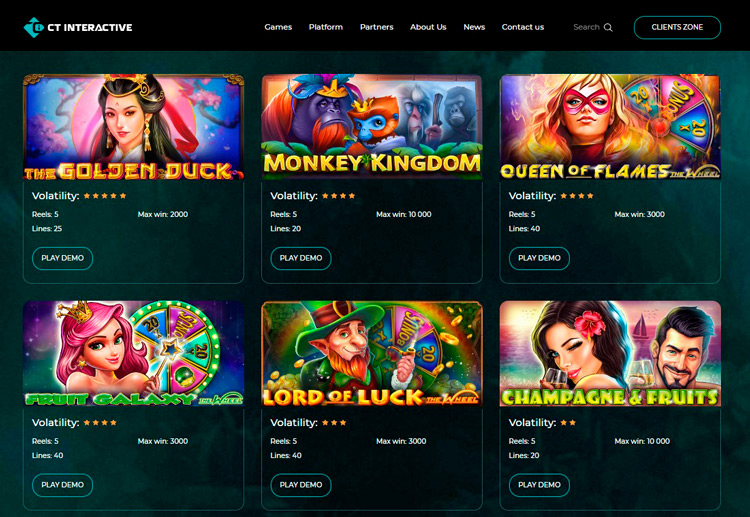Open the News section
Image resolution: width=750 pixels, height=517 pixels.
click(x=474, y=27)
